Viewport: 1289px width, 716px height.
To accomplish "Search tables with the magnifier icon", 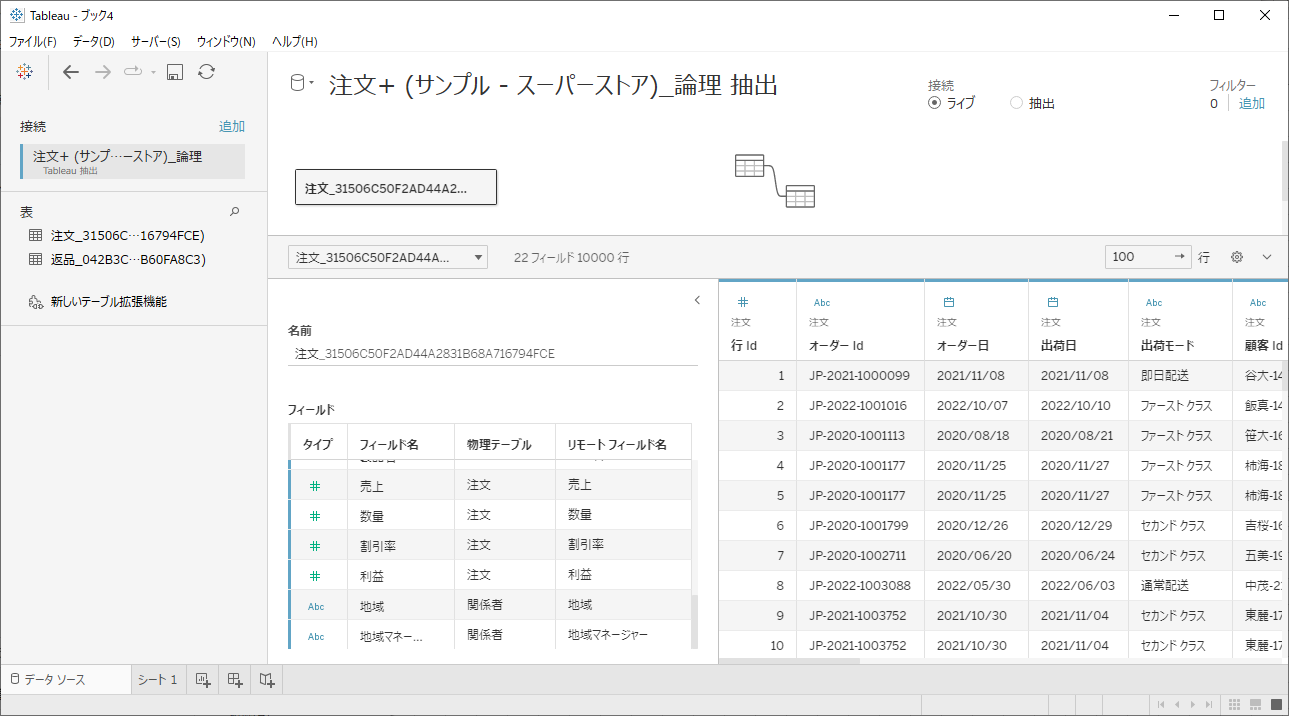I will click(235, 212).
